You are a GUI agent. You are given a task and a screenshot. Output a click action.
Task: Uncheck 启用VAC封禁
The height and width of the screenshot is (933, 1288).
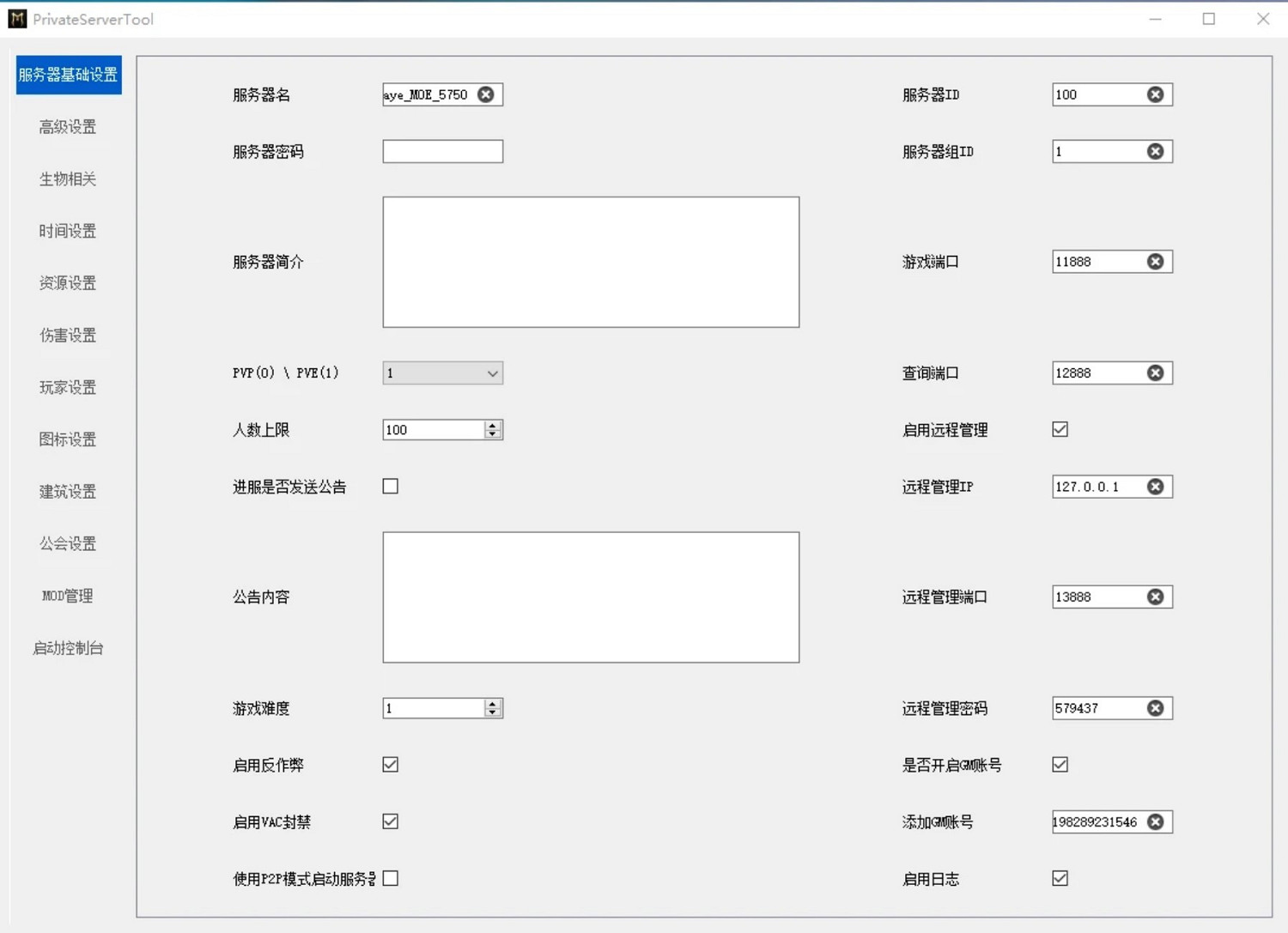(390, 821)
